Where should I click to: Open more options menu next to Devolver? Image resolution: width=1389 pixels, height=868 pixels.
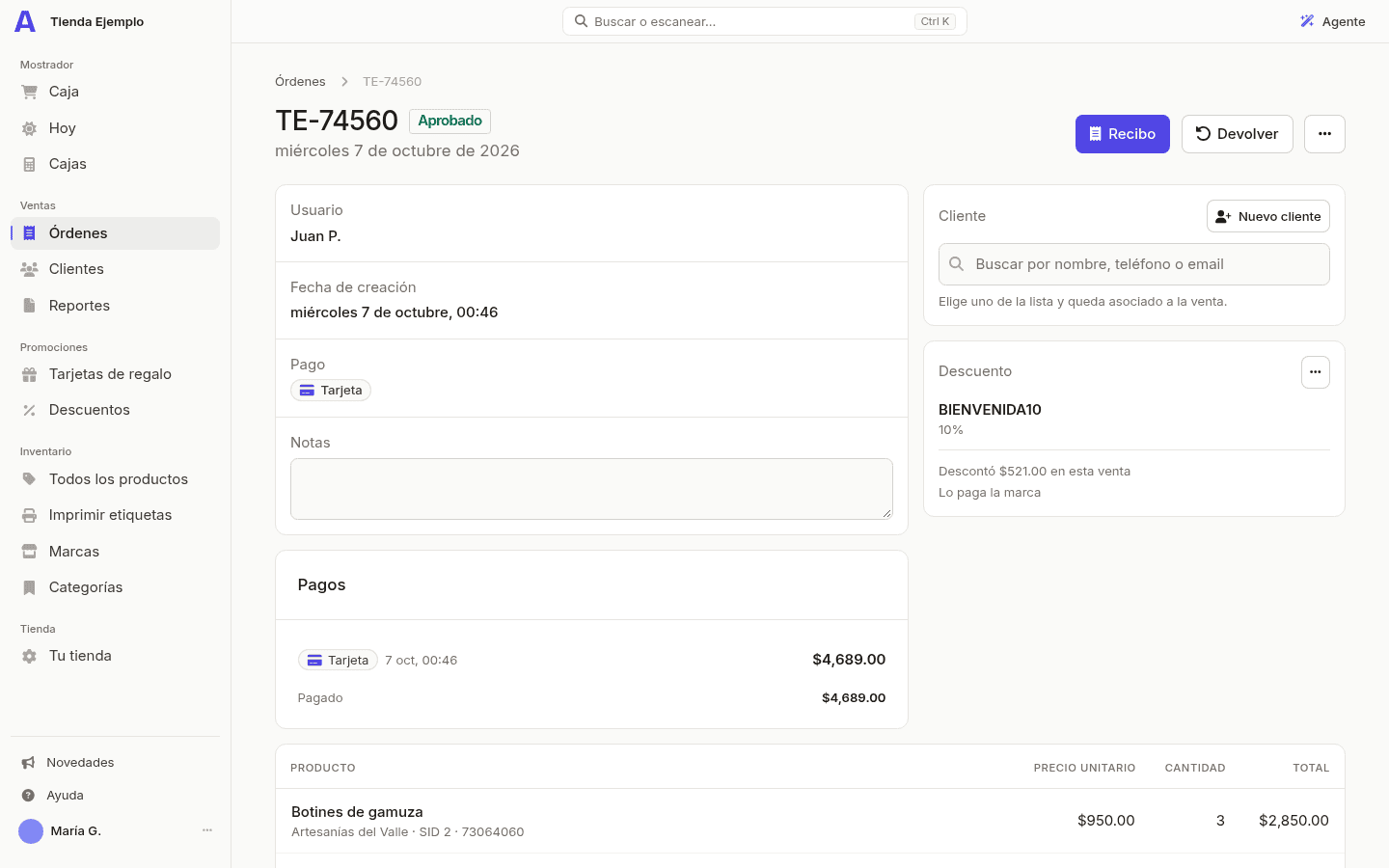click(x=1324, y=134)
